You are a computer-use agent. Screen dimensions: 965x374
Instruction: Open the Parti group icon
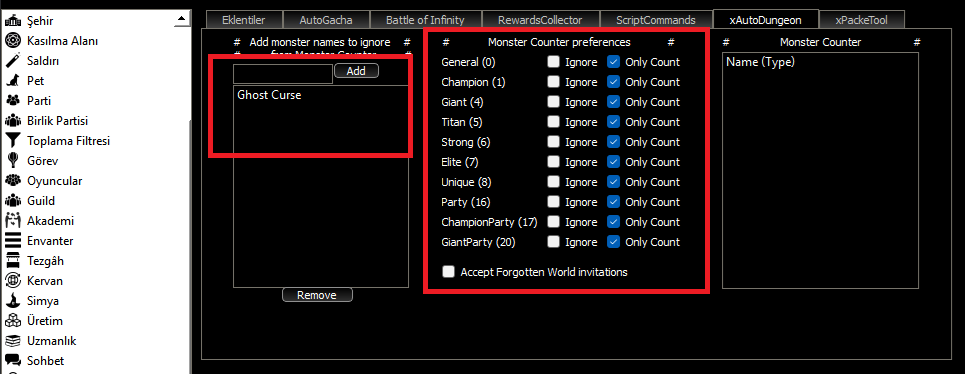tap(12, 101)
